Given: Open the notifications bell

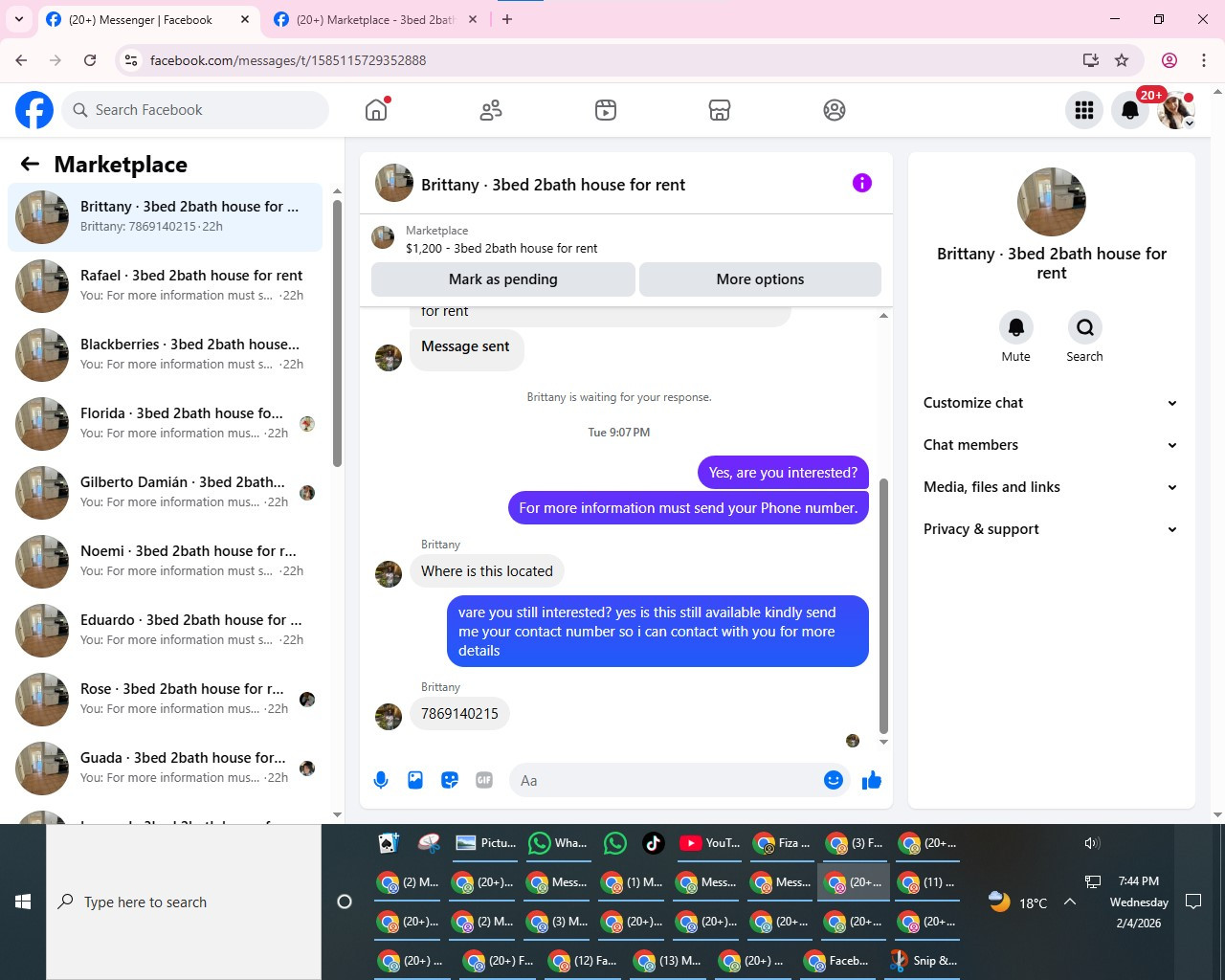Looking at the screenshot, I should point(1130,110).
